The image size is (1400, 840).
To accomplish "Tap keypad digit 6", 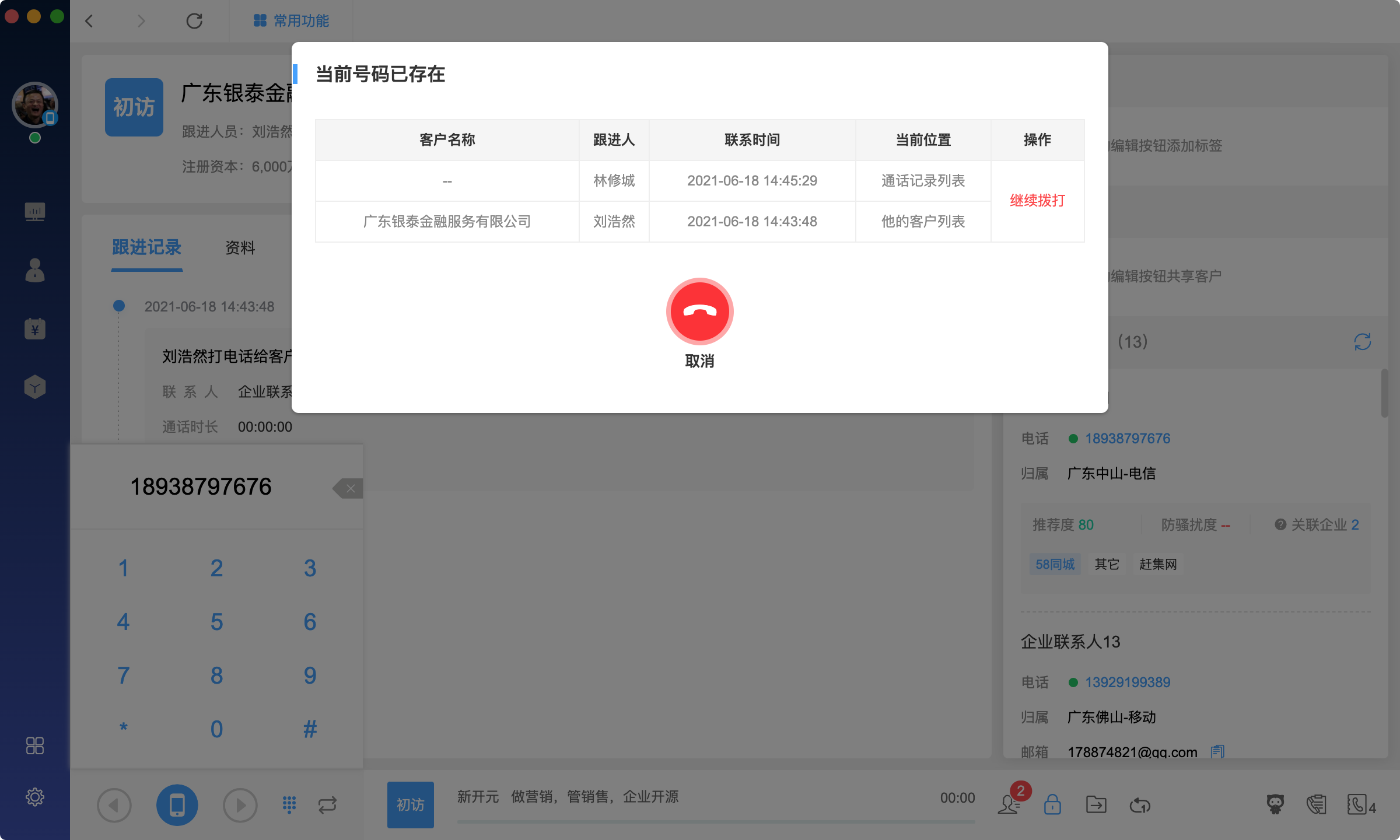I will click(x=310, y=622).
